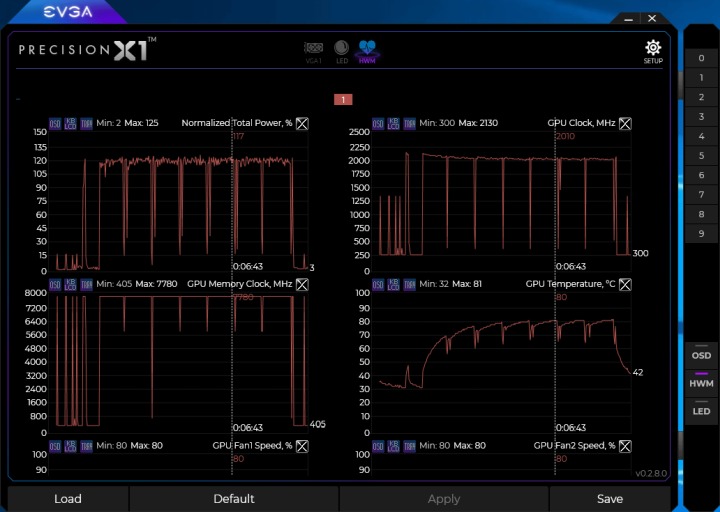Toggle OSD for GPU Temperature graph

click(x=378, y=285)
